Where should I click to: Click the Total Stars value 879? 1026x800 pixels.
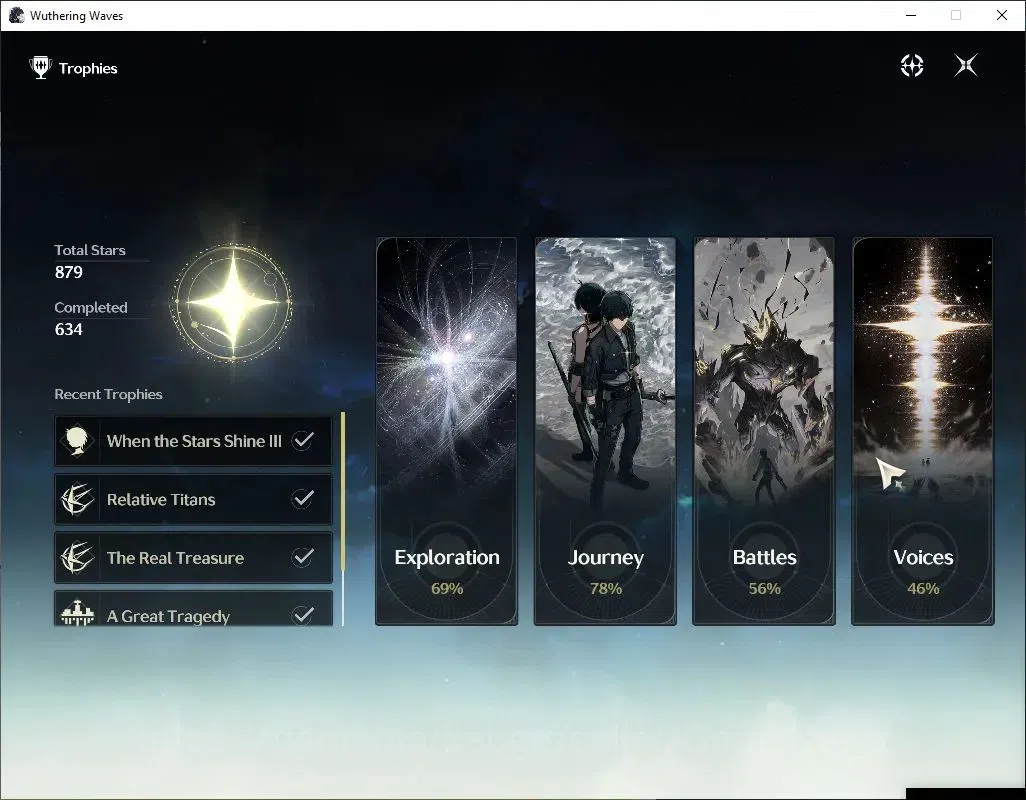click(69, 272)
